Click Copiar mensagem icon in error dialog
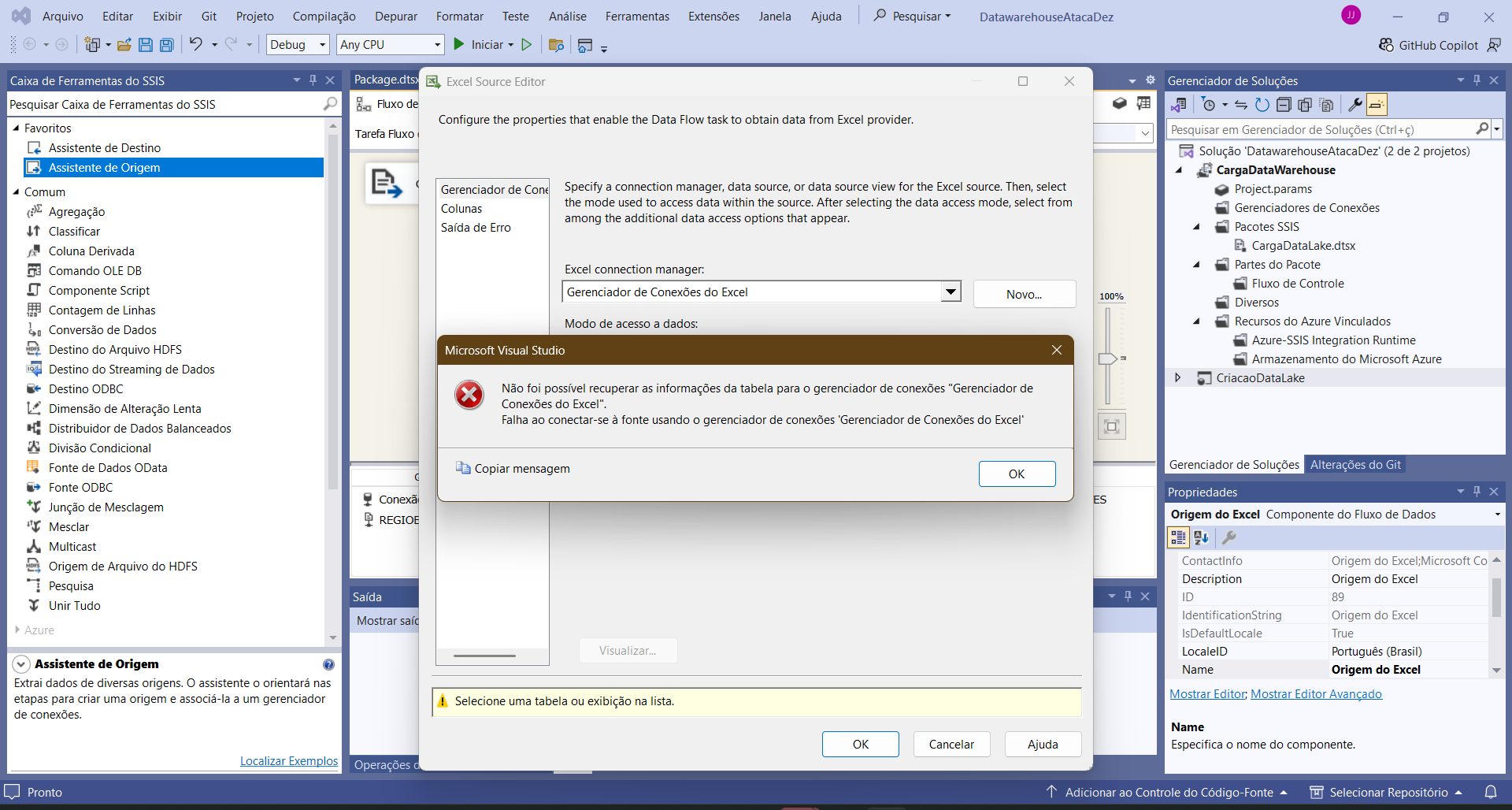The width and height of the screenshot is (1512, 810). click(x=463, y=468)
